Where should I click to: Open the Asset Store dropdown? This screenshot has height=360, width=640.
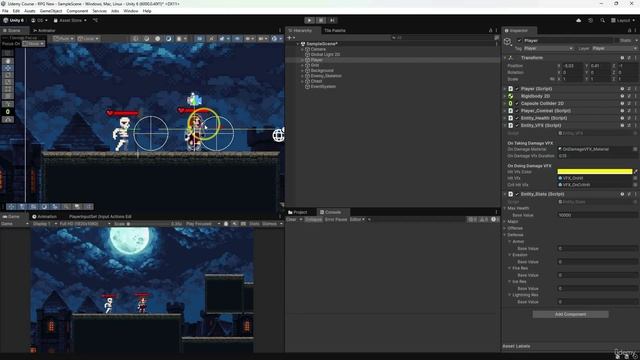pyautogui.click(x=70, y=20)
